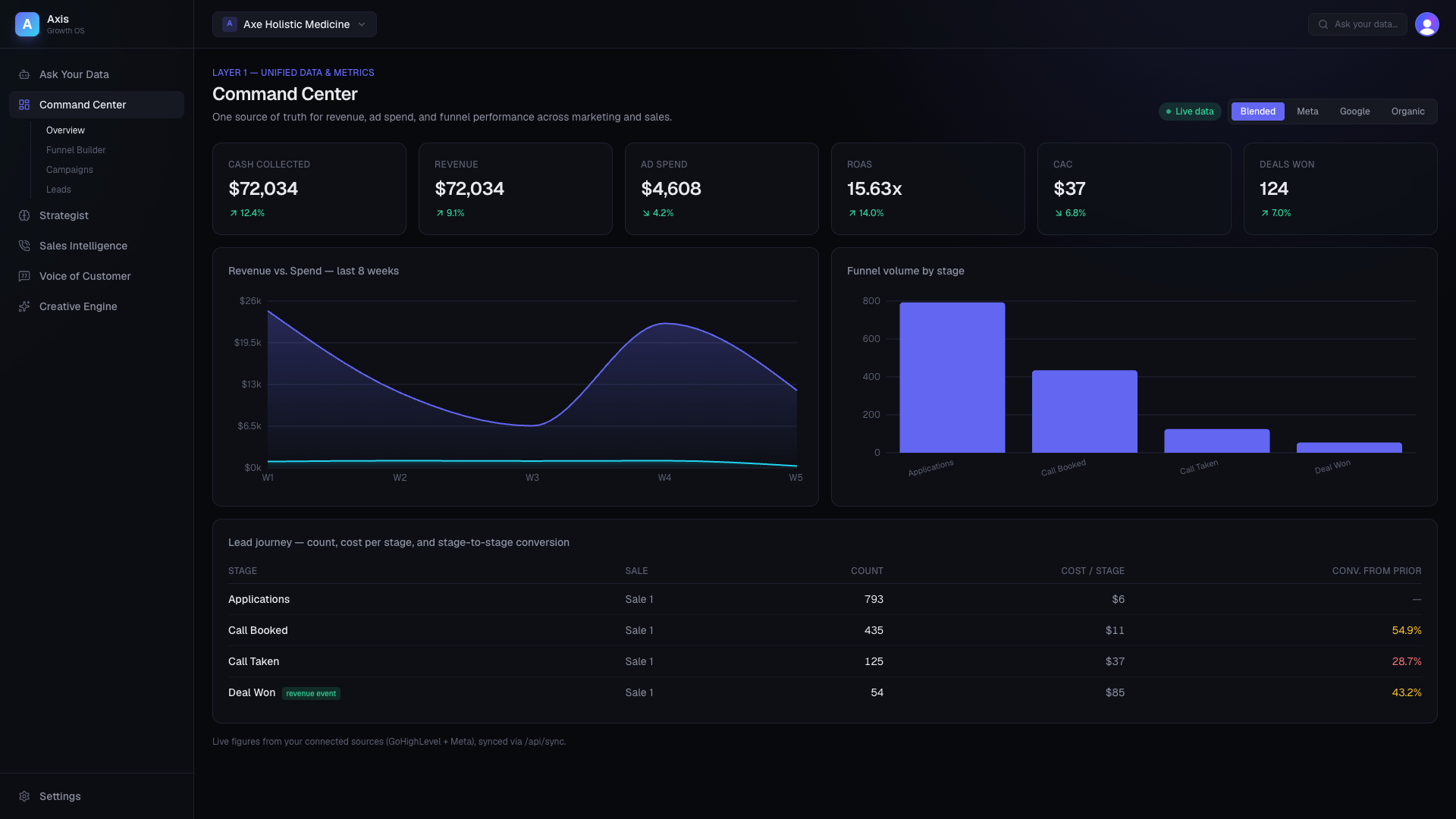
Task: Click the CAC down-arrow trend icon
Action: [x=1059, y=213]
